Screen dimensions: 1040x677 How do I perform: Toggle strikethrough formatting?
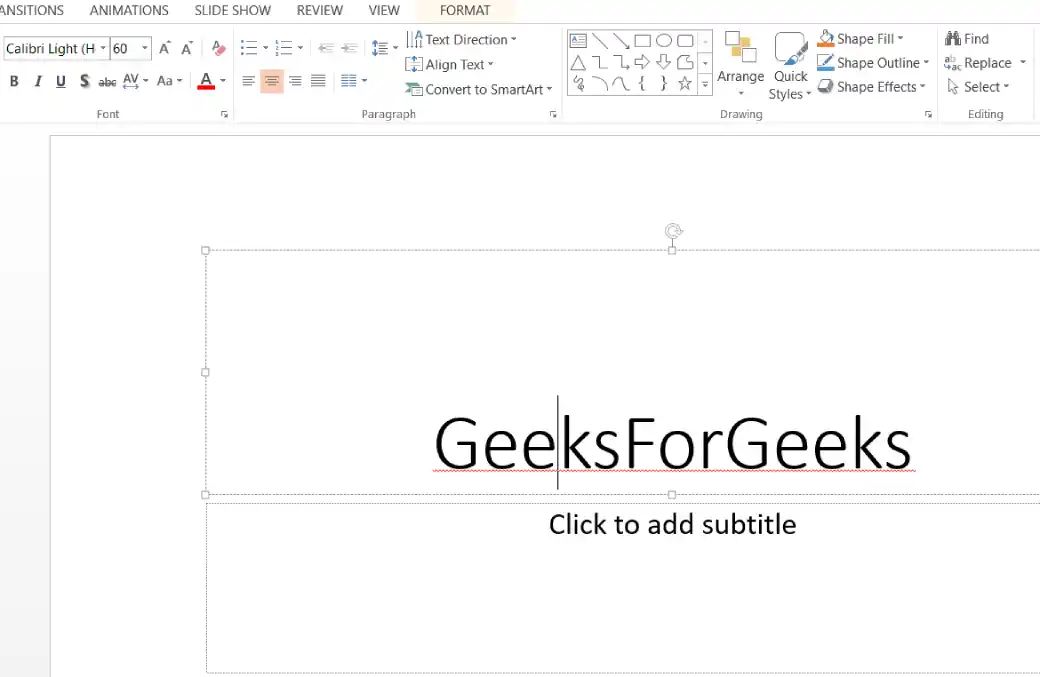click(x=107, y=82)
